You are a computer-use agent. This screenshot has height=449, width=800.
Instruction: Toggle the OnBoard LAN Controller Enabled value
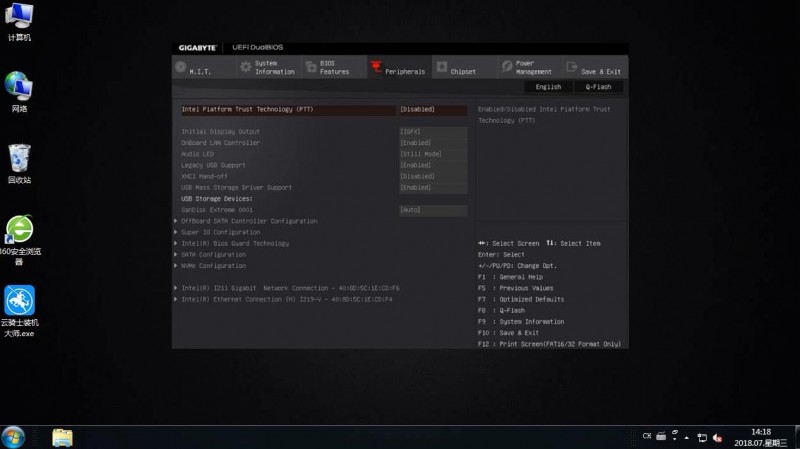433,143
